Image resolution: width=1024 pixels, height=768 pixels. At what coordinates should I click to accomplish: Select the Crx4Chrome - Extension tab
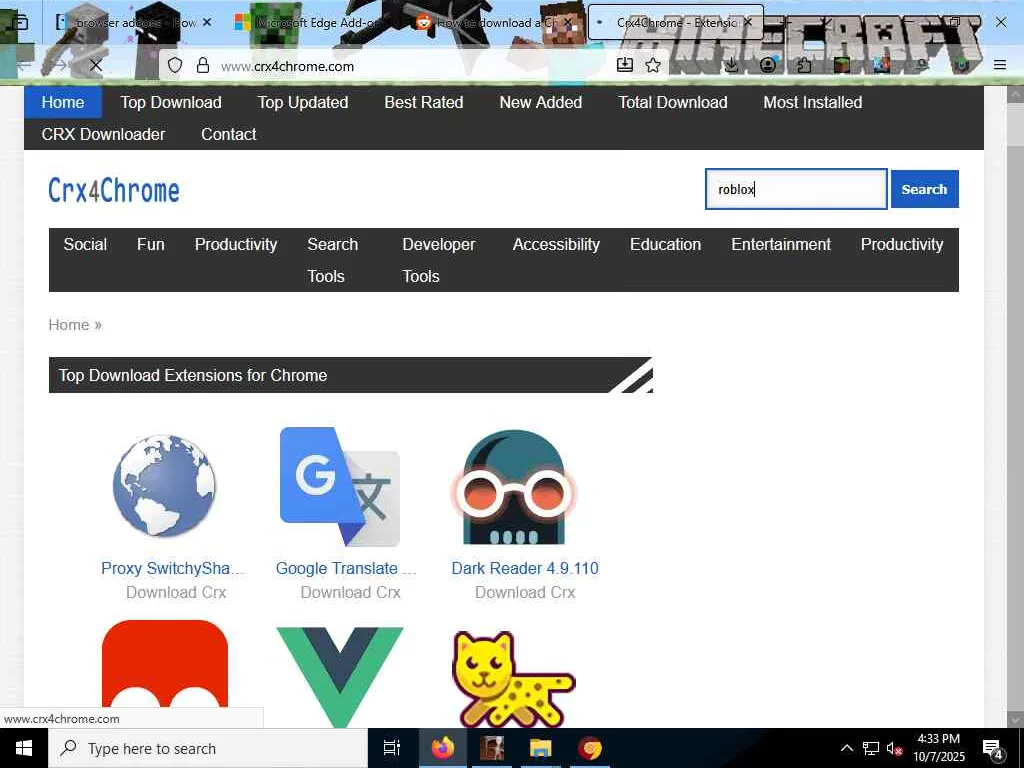click(x=676, y=22)
